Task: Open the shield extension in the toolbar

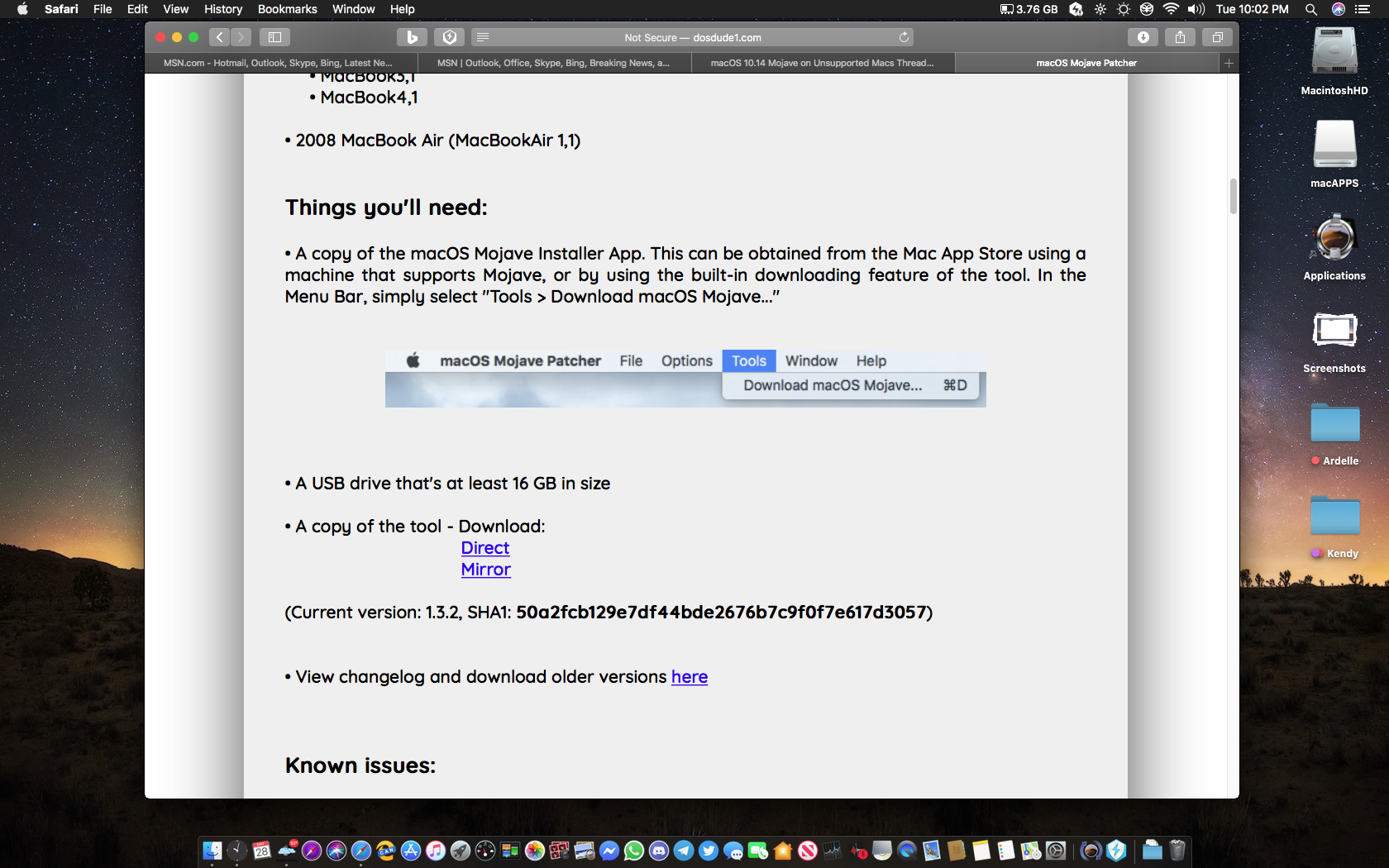Action: pyautogui.click(x=450, y=37)
